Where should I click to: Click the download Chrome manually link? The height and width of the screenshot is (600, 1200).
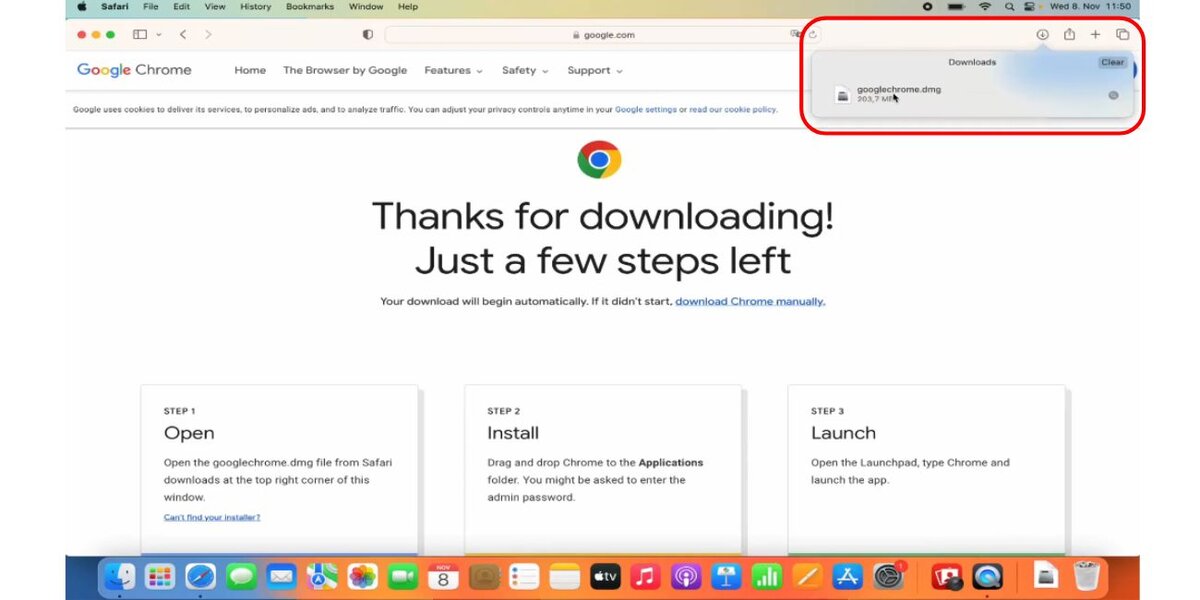click(750, 301)
